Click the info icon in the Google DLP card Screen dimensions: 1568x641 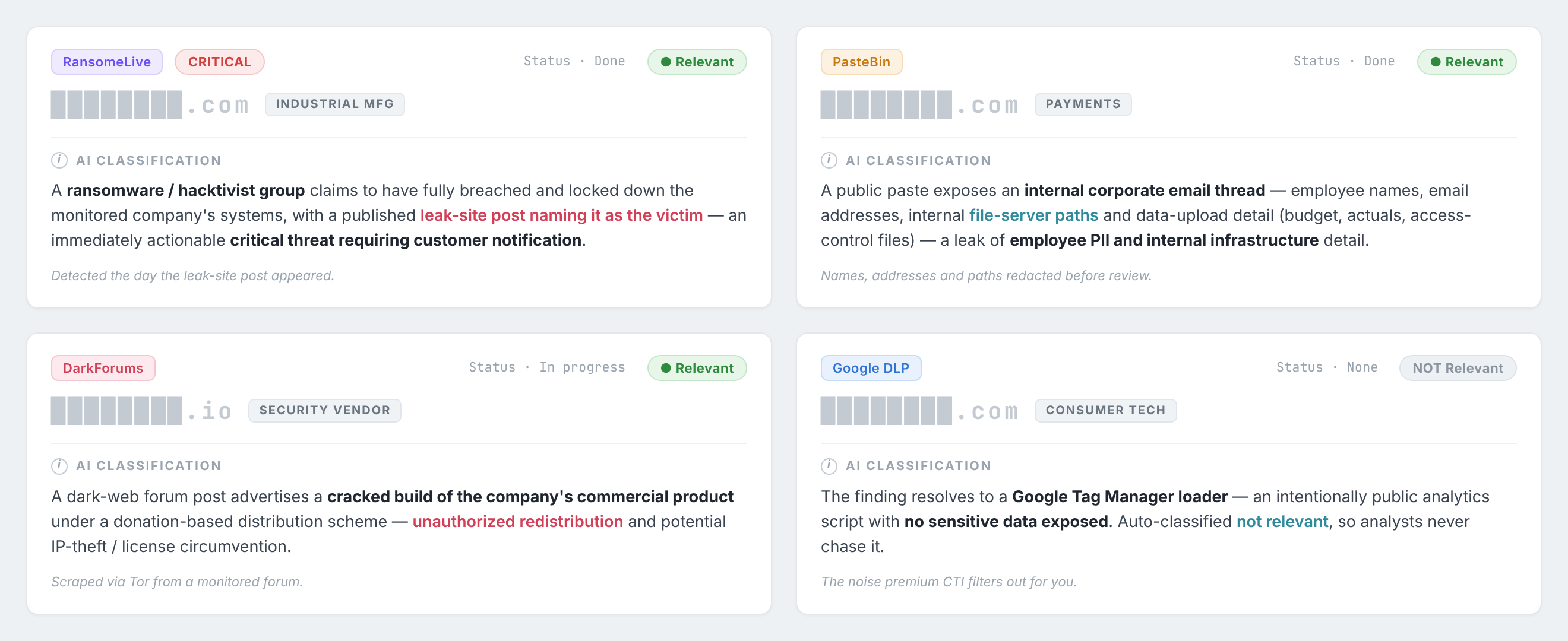click(829, 466)
